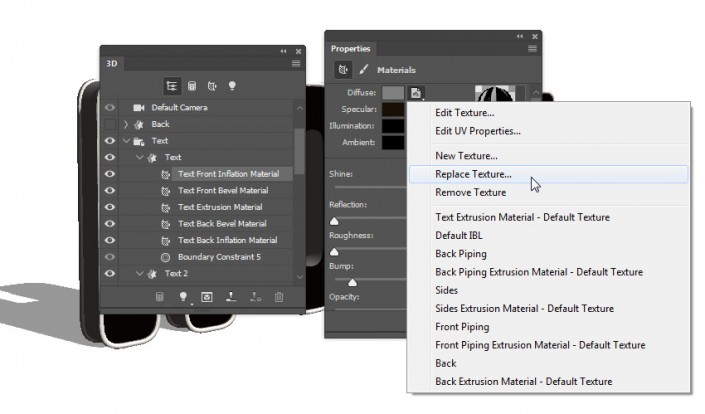
Task: Click the delete trash icon in 3D panel
Action: [x=279, y=296]
